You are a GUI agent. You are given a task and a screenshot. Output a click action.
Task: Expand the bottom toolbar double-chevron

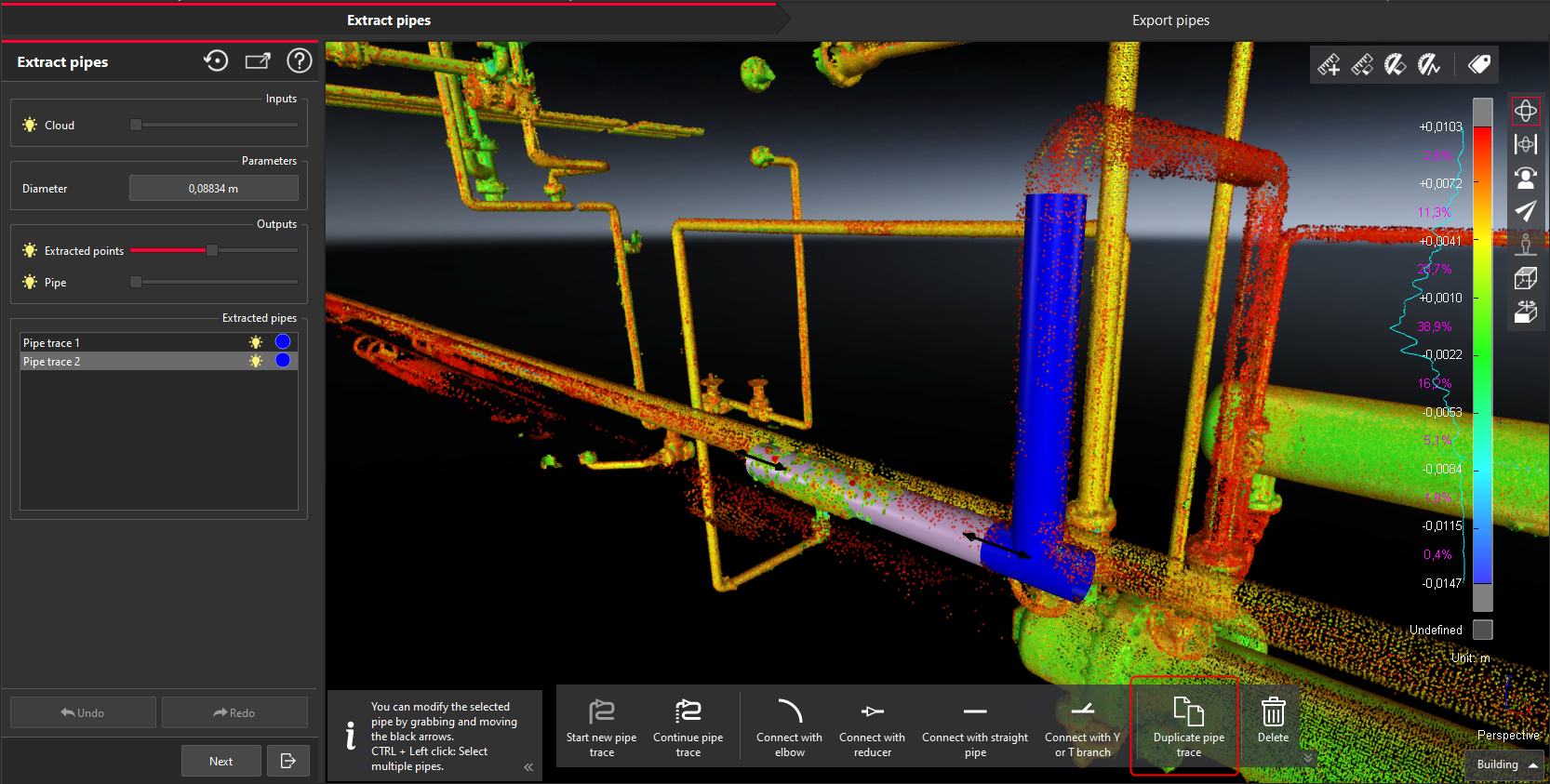click(1308, 757)
